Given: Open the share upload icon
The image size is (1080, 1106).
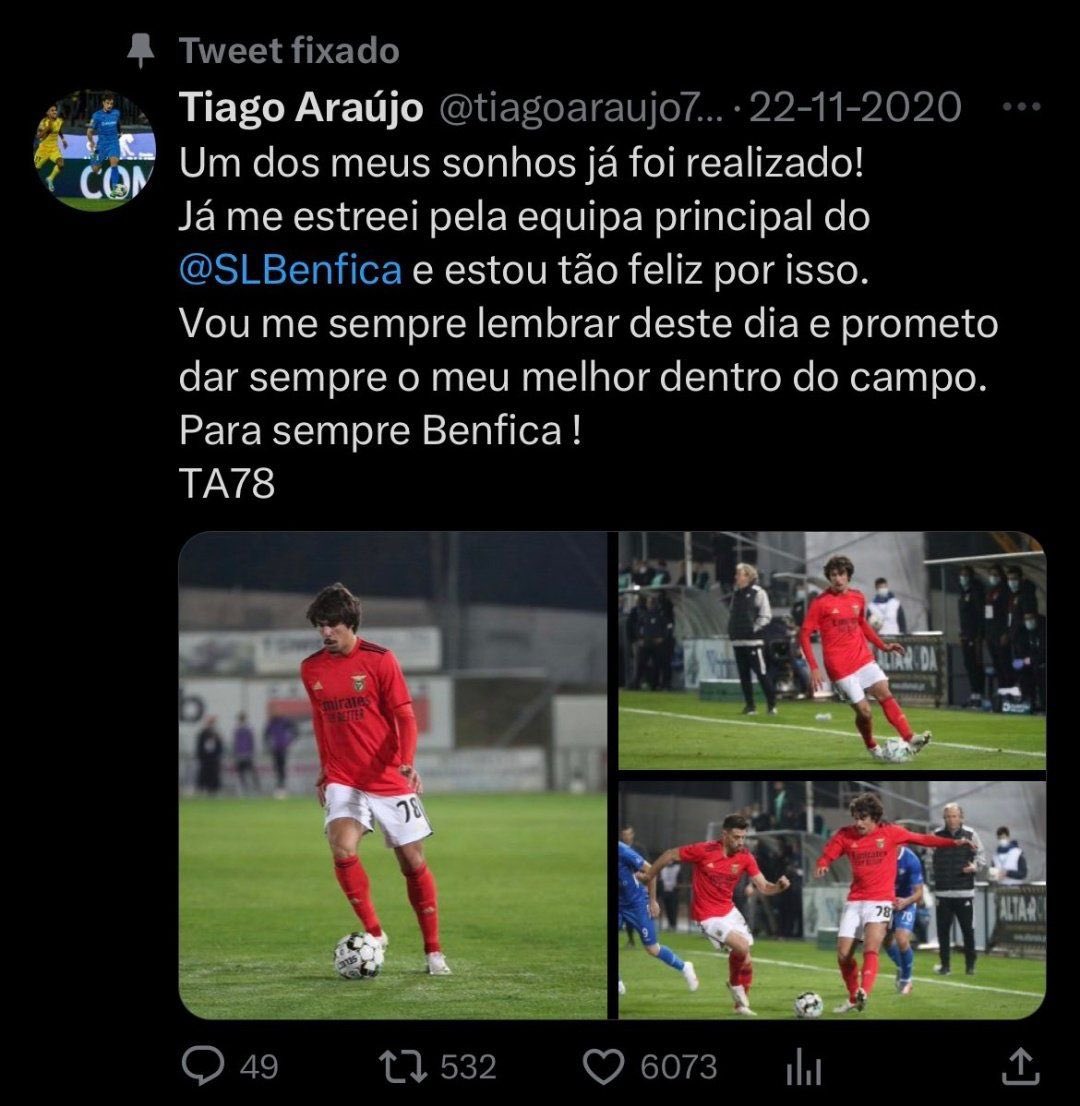Looking at the screenshot, I should [x=1021, y=1065].
